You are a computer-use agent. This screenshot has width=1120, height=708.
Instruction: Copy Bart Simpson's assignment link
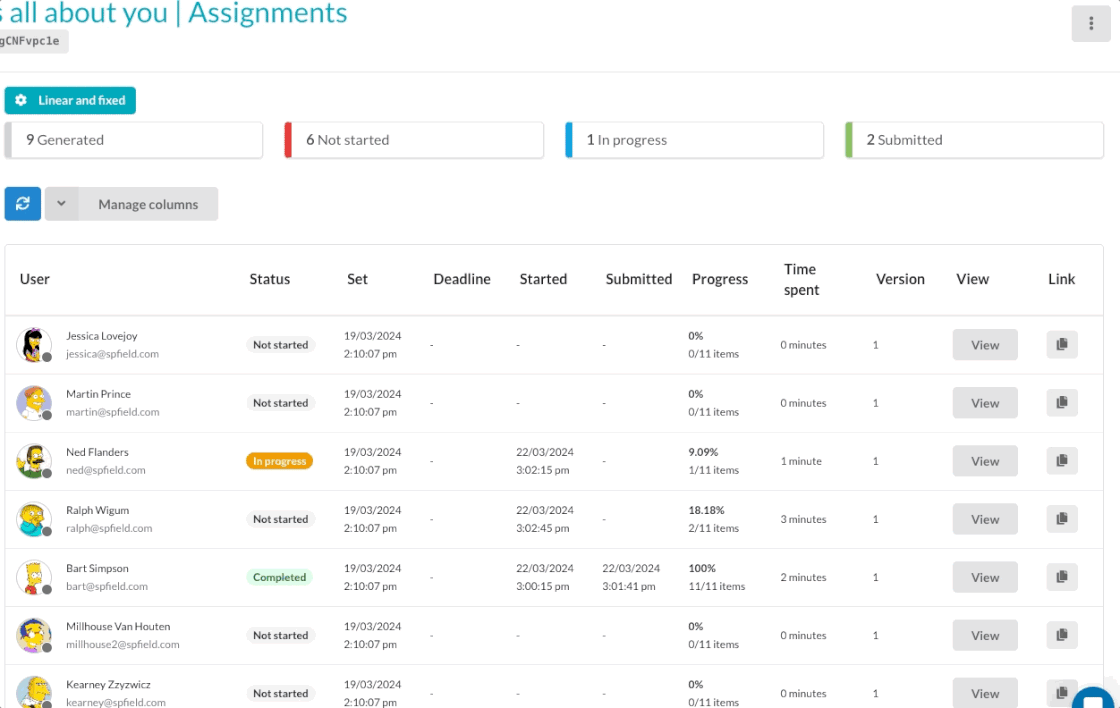click(x=1062, y=577)
